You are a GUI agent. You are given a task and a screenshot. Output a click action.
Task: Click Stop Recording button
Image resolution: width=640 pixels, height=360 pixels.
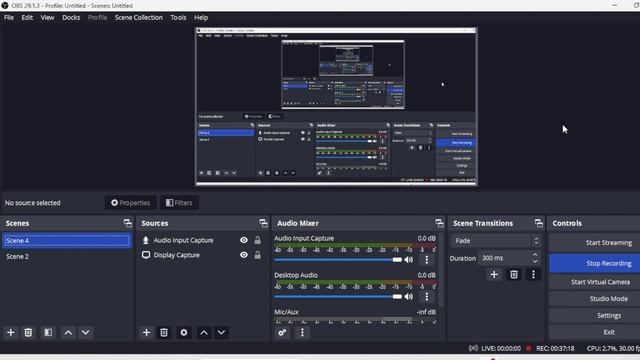pos(595,264)
